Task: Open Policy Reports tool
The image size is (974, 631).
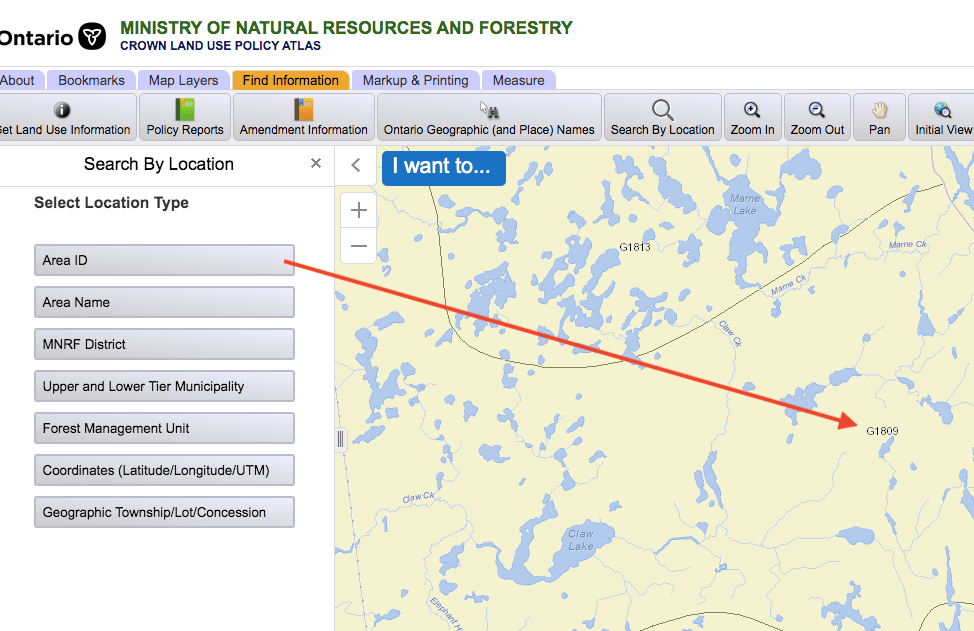Action: [184, 117]
